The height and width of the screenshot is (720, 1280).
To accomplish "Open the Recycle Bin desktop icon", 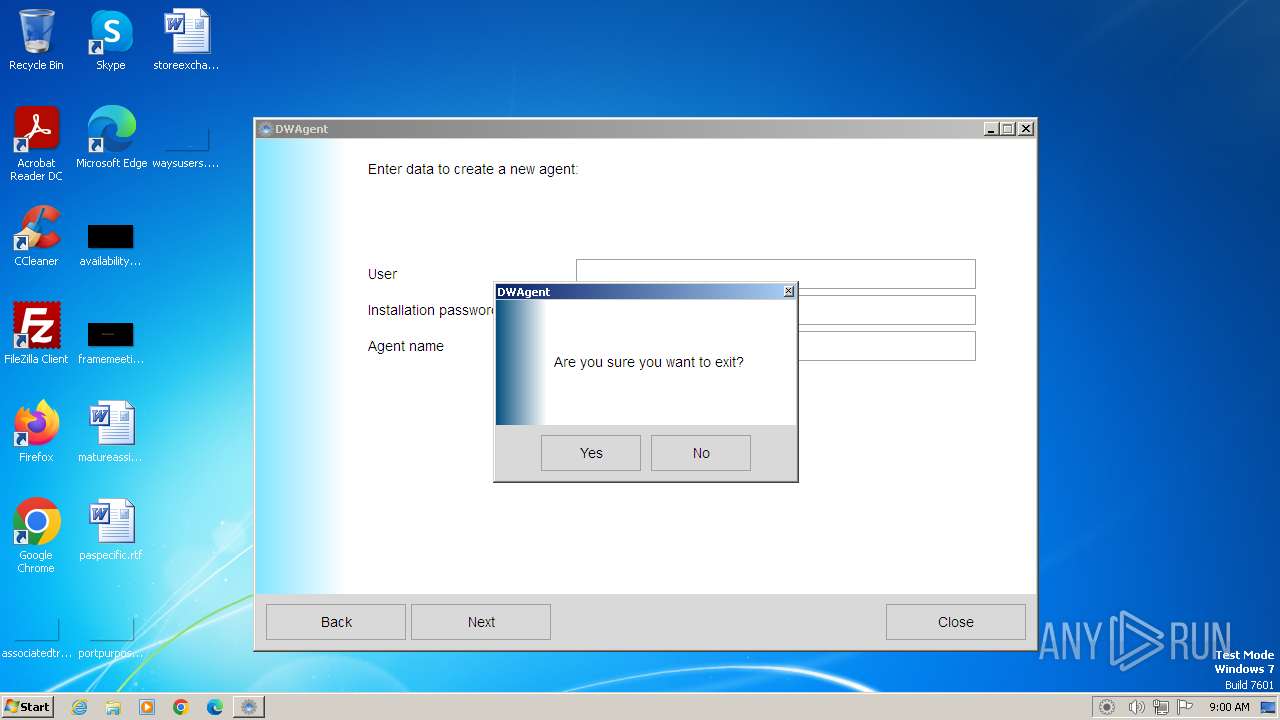I will [36, 40].
